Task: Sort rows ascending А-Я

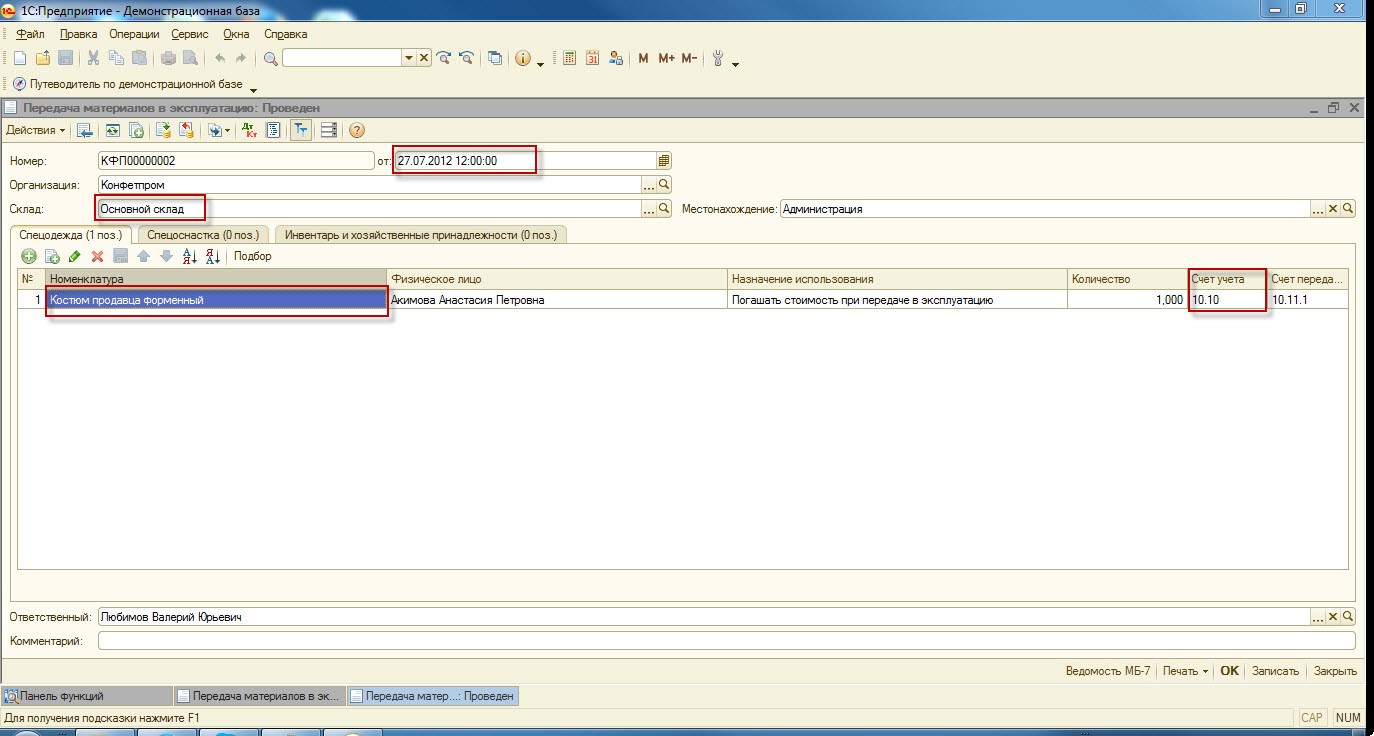Action: coord(190,256)
